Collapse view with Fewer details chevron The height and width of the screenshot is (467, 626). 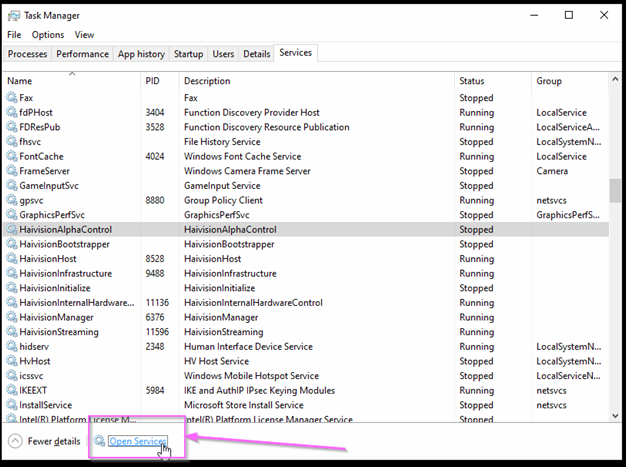coord(15,441)
